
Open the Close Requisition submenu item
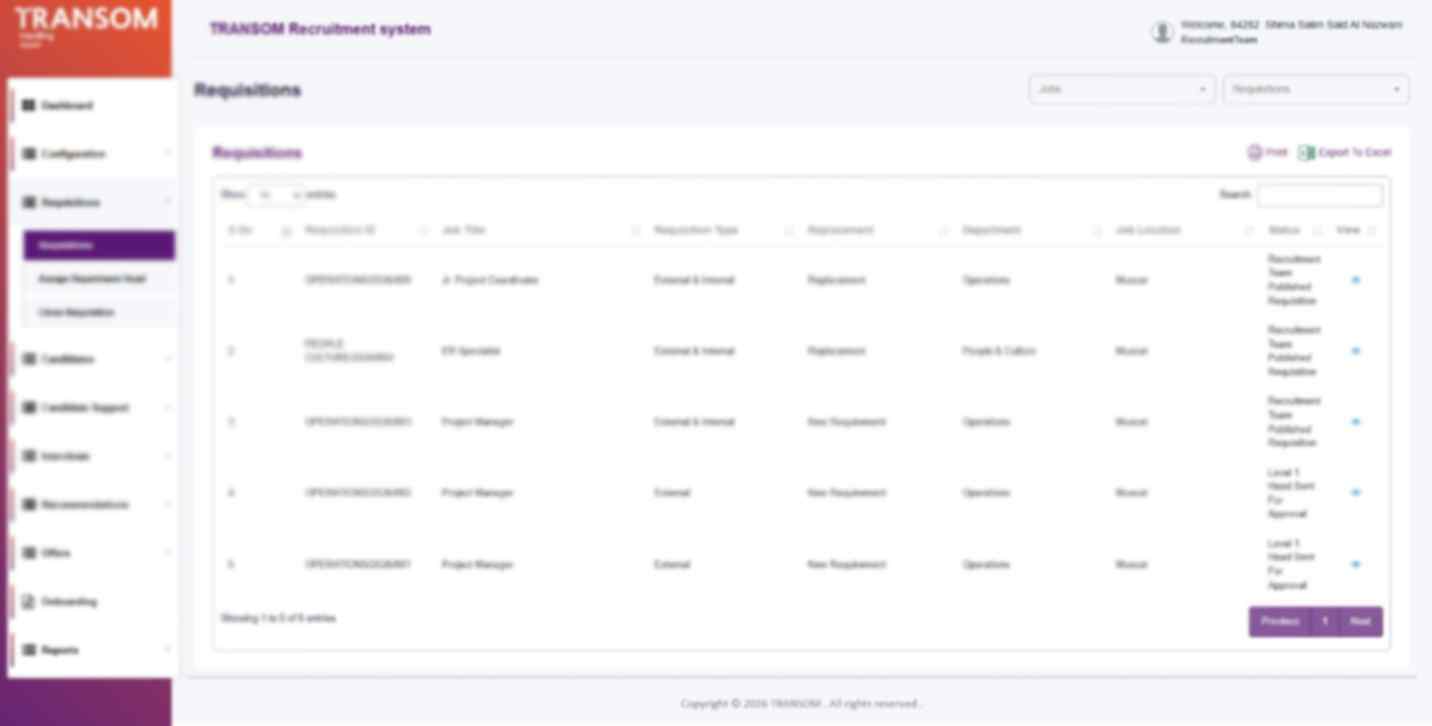[x=99, y=312]
